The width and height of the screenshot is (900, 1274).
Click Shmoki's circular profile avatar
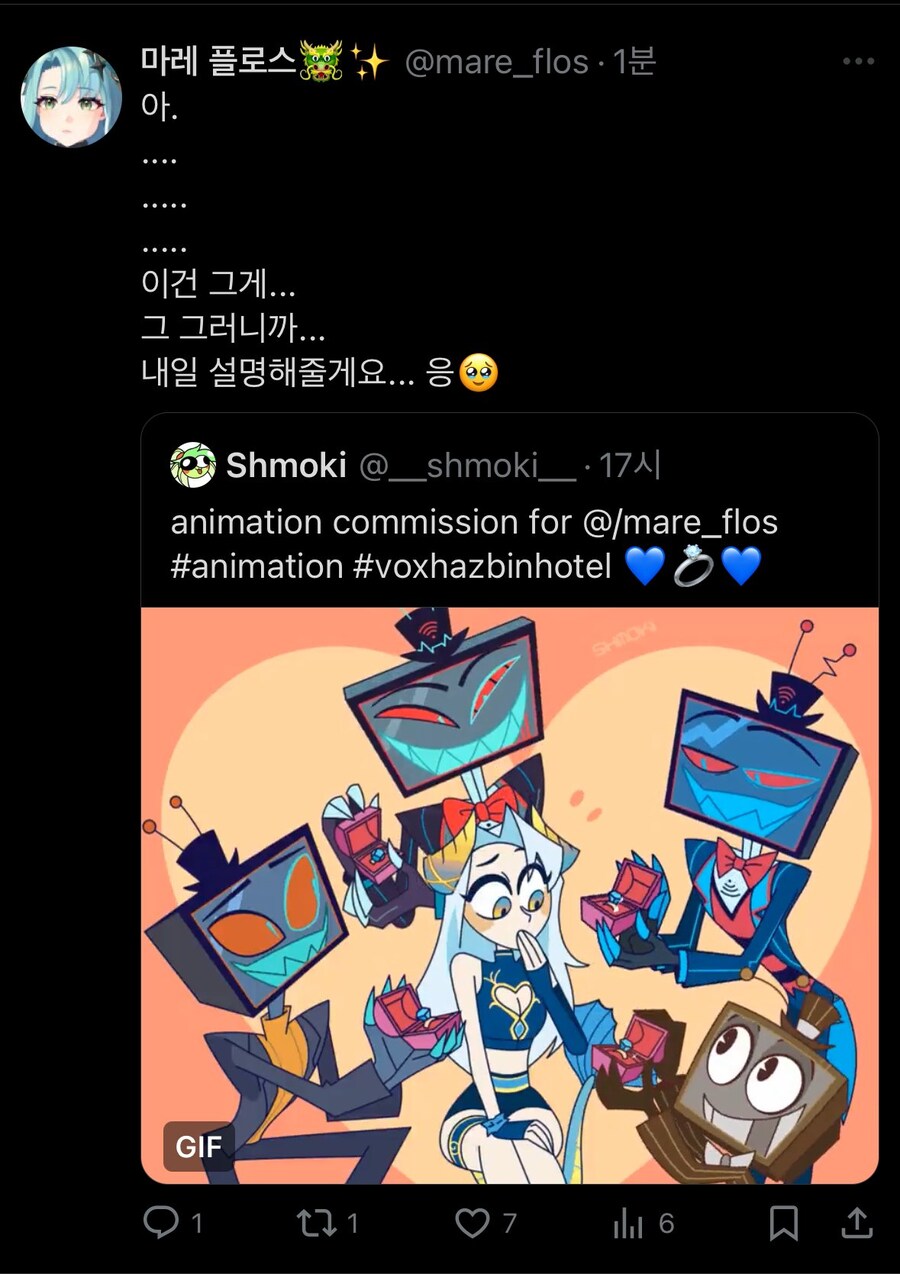click(x=191, y=466)
